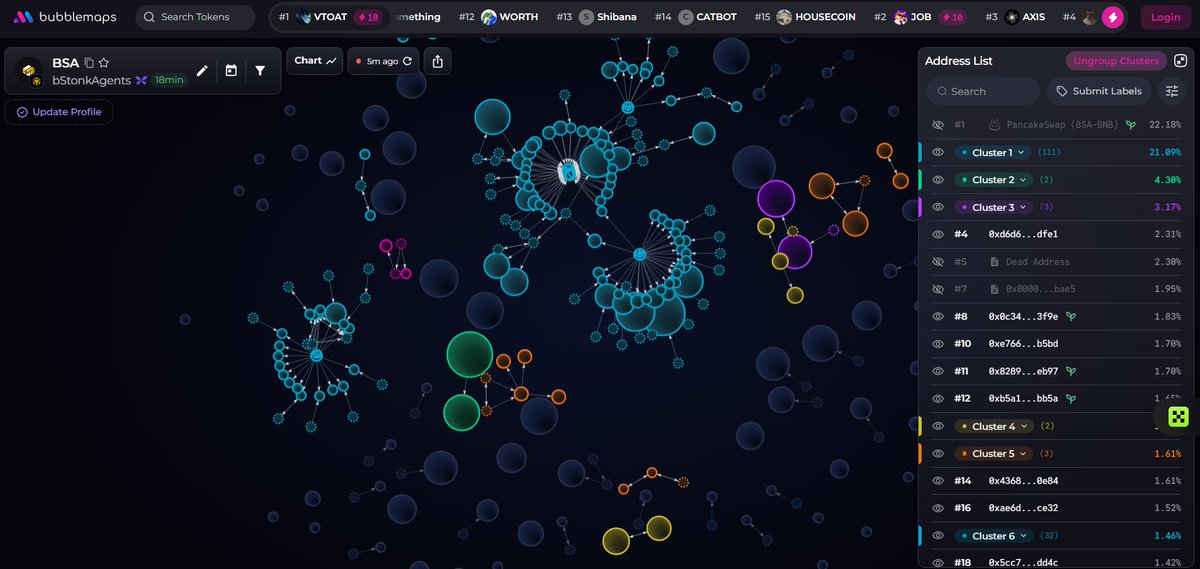
Task: Click the 18min age badge
Action: tap(169, 80)
